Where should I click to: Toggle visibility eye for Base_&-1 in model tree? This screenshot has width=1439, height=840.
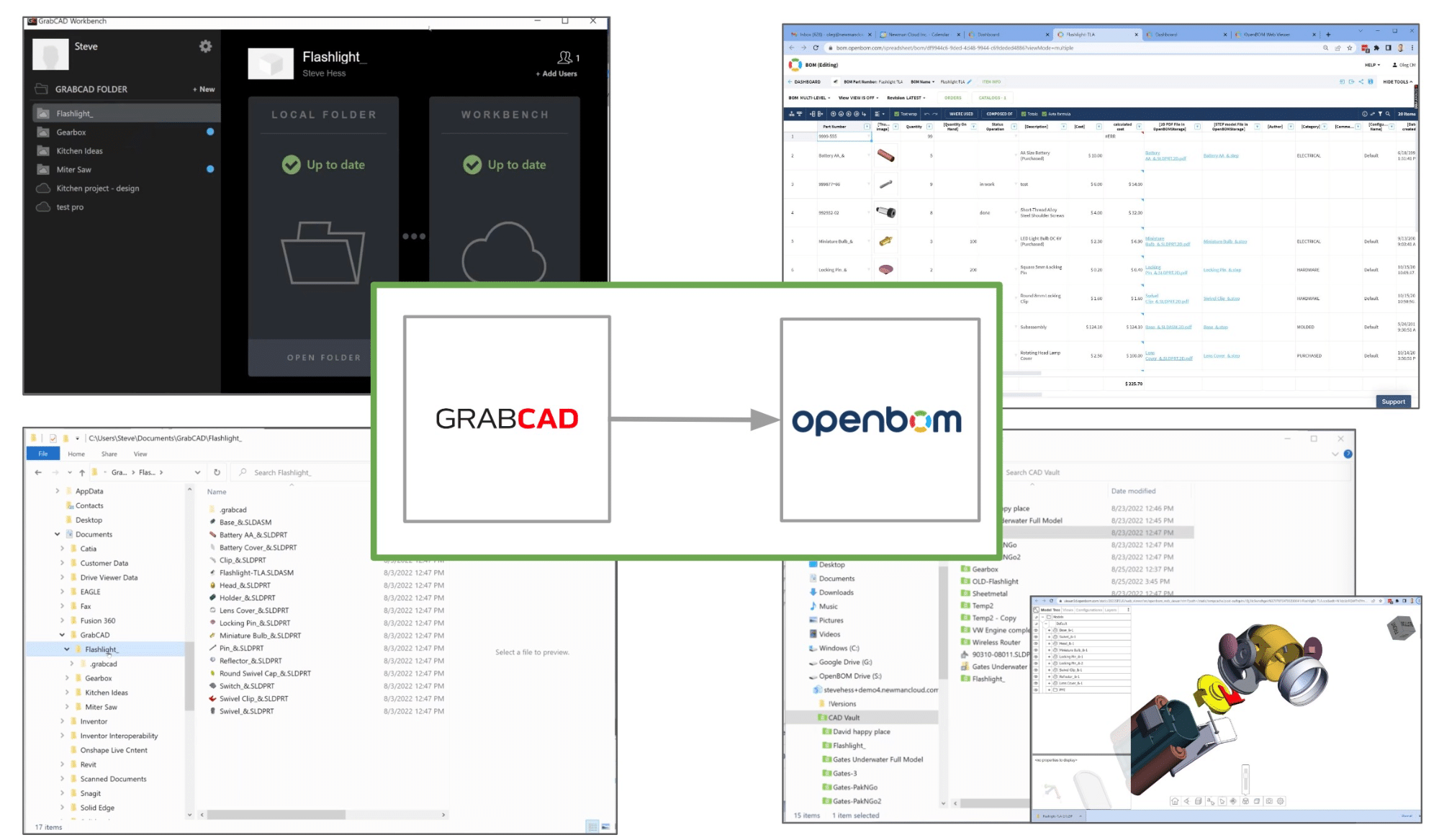(x=1036, y=630)
